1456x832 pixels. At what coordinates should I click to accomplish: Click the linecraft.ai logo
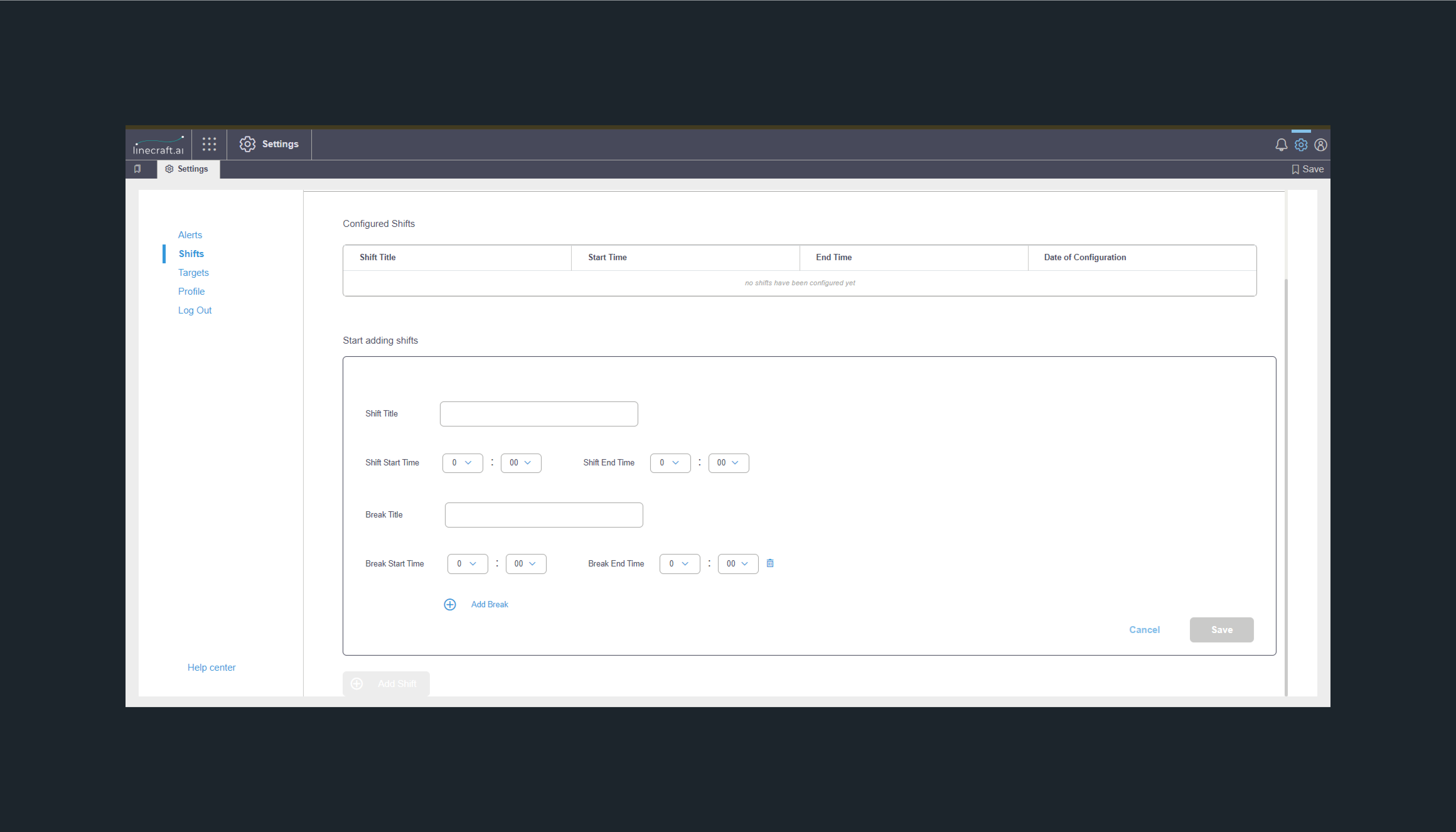click(158, 145)
